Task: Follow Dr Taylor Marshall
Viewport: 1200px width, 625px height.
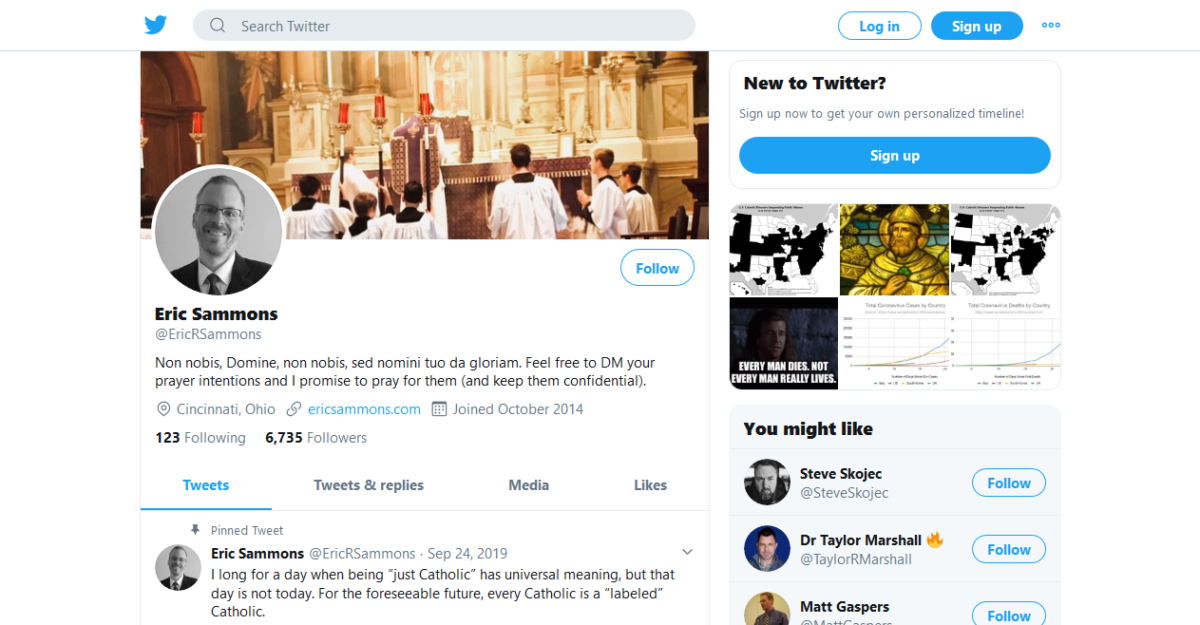Action: point(1008,549)
